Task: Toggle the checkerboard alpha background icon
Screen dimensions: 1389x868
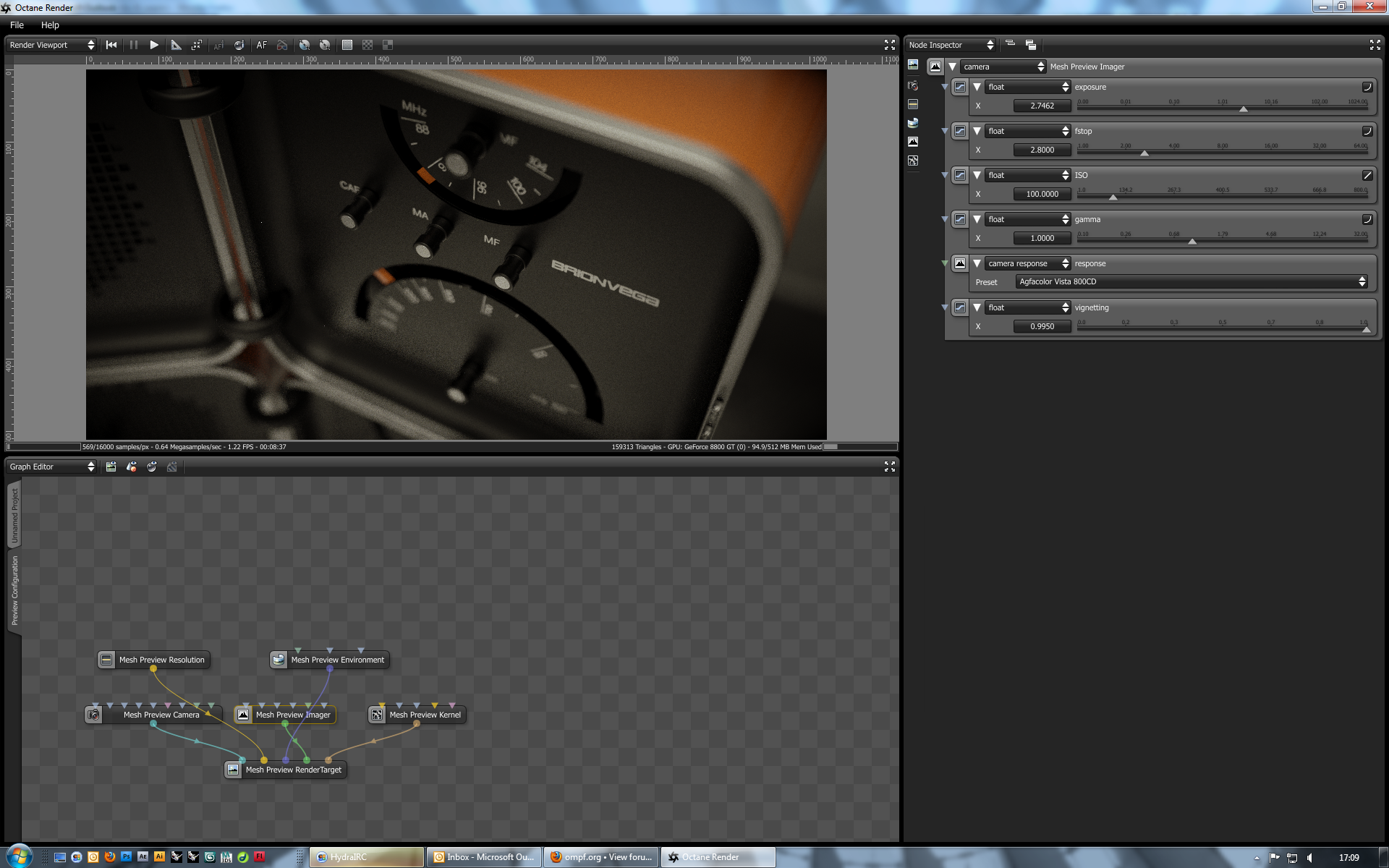Action: point(368,45)
